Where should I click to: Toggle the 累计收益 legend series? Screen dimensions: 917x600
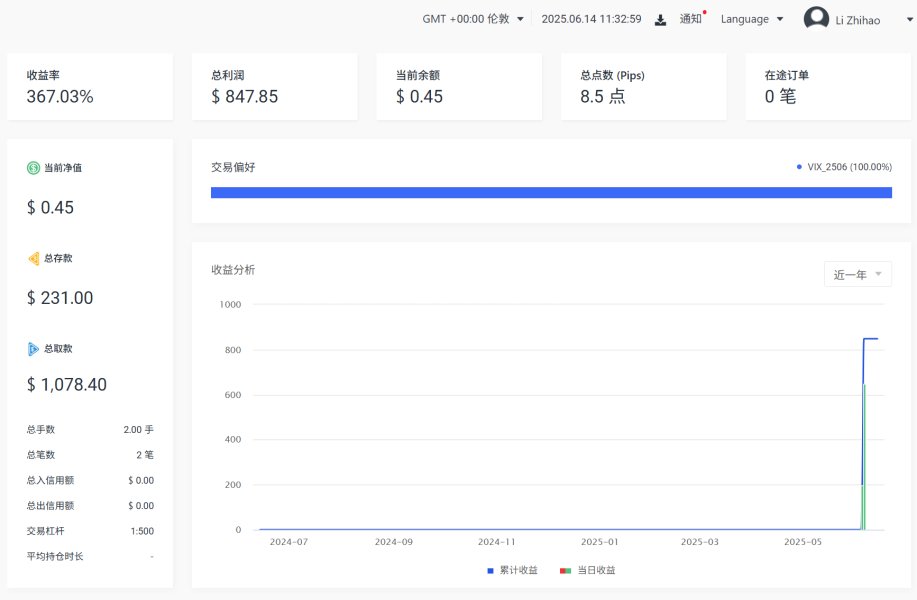512,570
